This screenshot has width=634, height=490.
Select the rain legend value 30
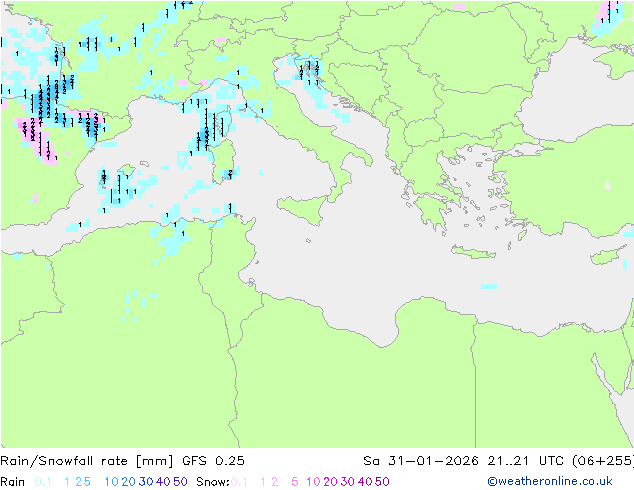click(146, 482)
